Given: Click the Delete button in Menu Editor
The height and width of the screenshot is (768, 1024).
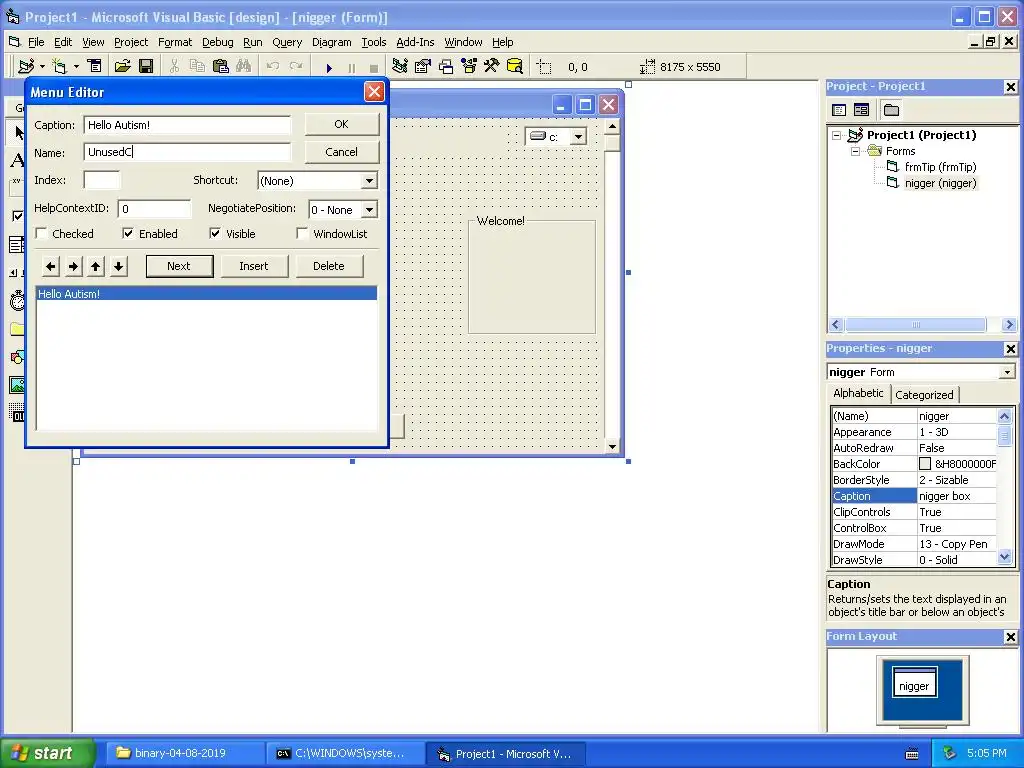Looking at the screenshot, I should (328, 266).
